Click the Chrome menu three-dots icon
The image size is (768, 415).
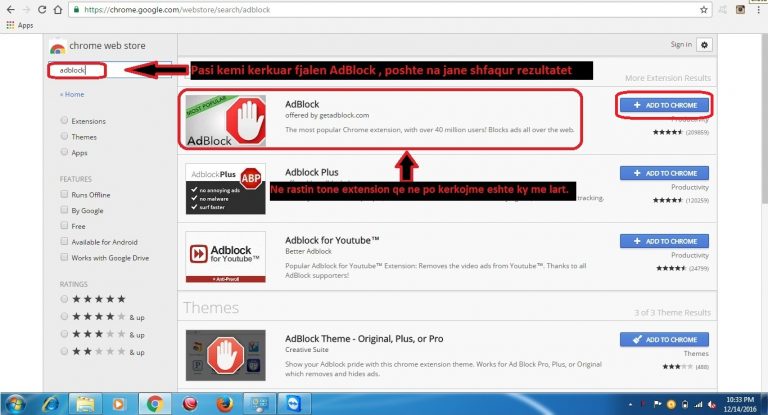tap(758, 9)
